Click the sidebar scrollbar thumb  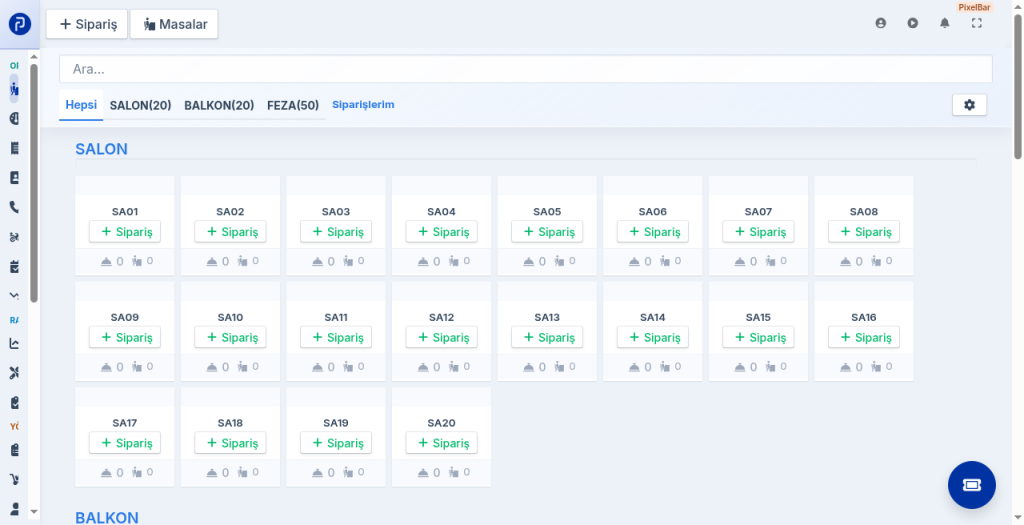tap(34, 183)
